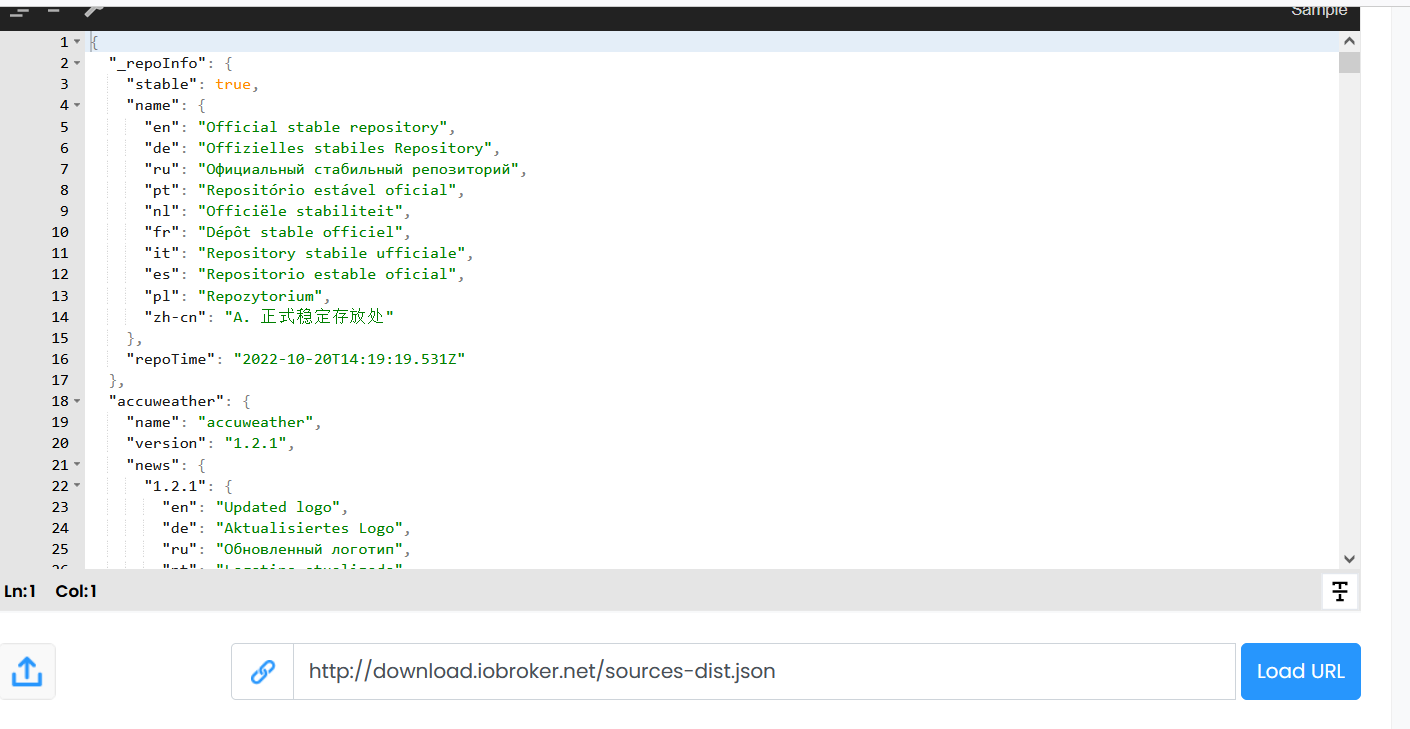
Task: Click "Officiële stabiliteit" string
Action: (x=300, y=211)
